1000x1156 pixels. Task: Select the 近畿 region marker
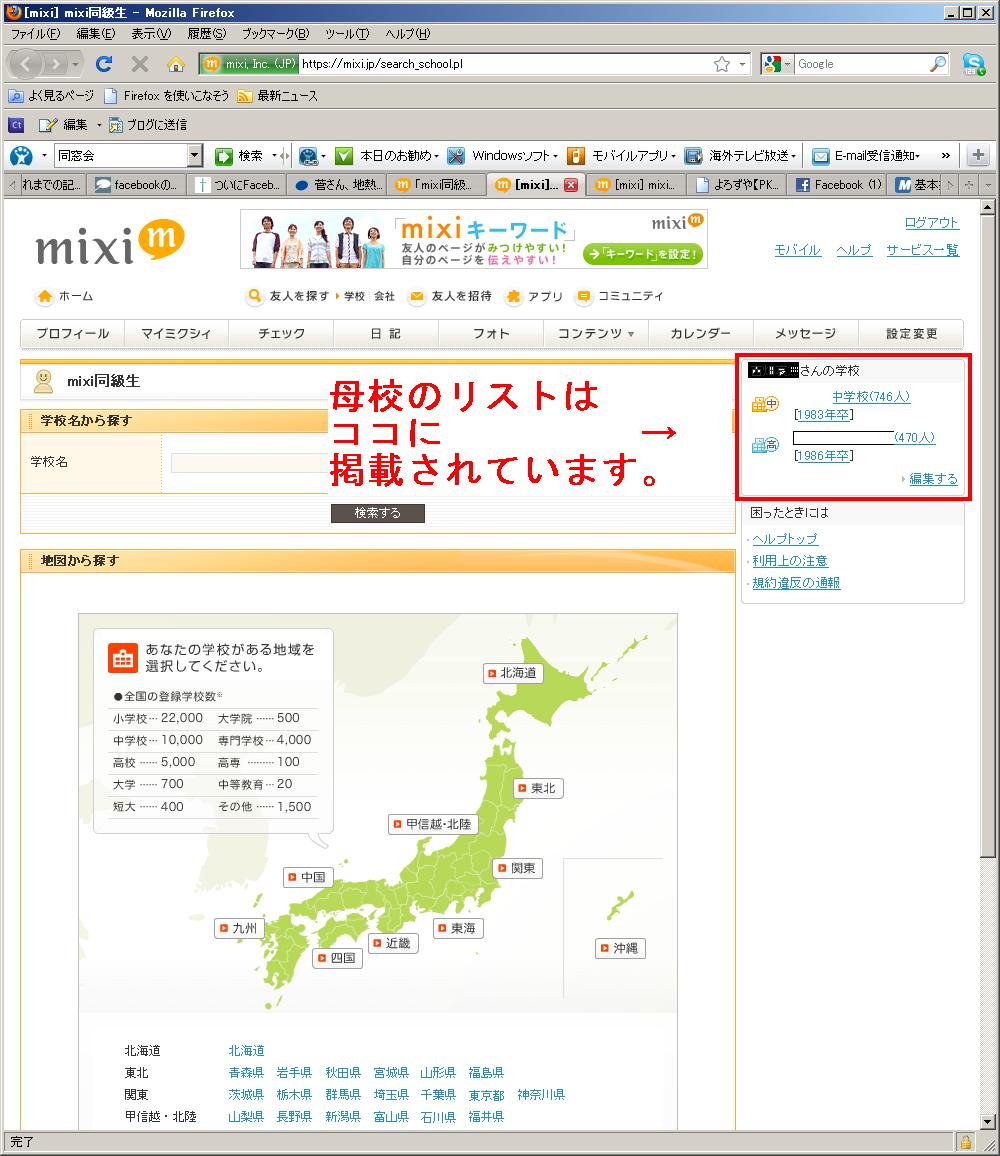tap(393, 943)
